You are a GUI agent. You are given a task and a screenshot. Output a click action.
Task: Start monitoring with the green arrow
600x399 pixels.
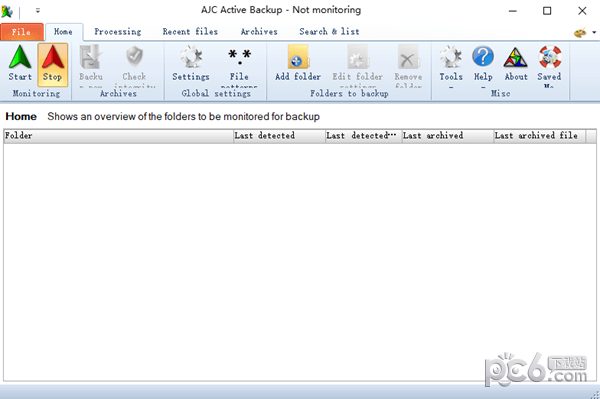tap(20, 64)
